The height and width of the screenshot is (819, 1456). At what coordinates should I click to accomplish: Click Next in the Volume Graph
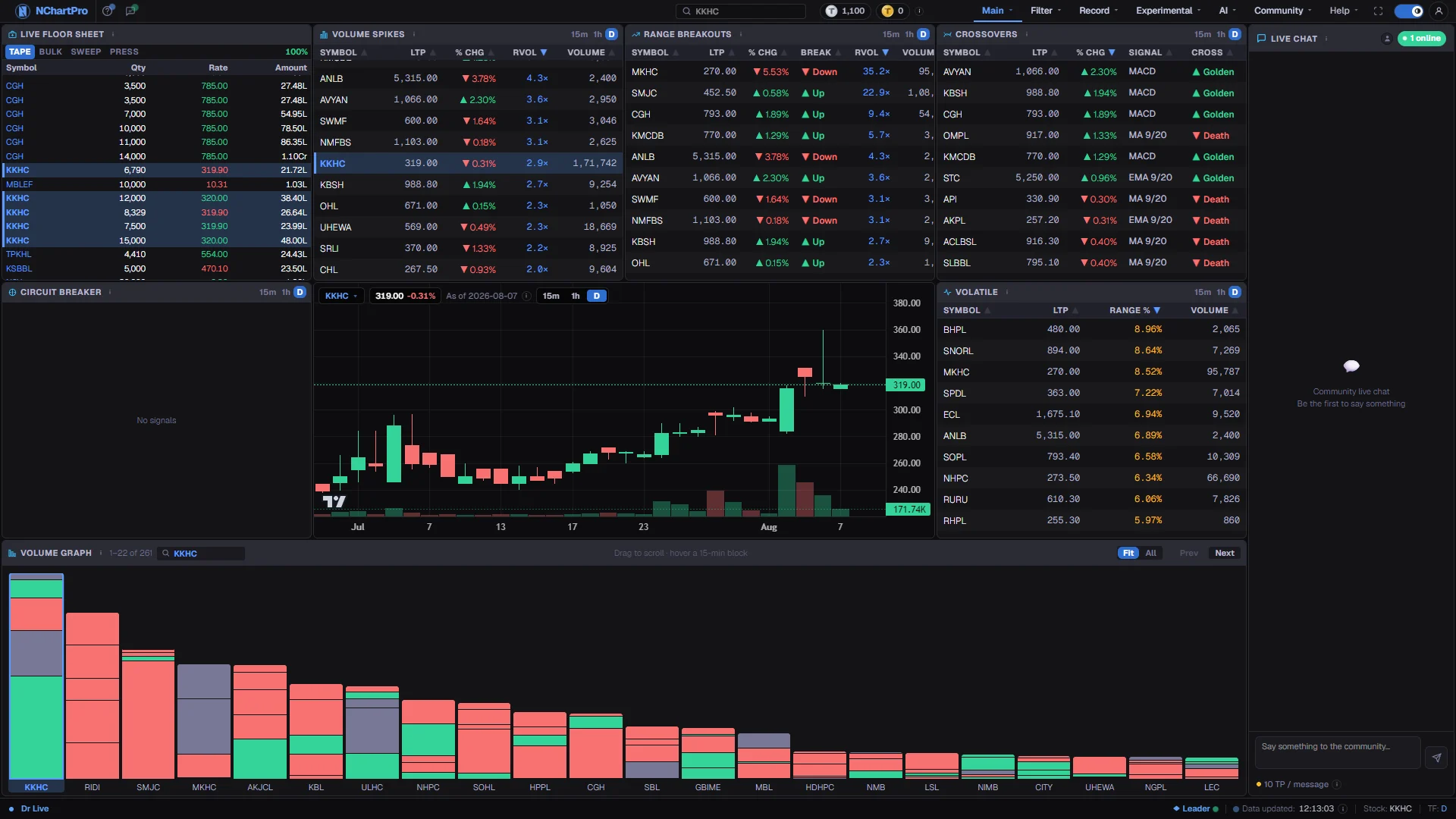[x=1224, y=553]
